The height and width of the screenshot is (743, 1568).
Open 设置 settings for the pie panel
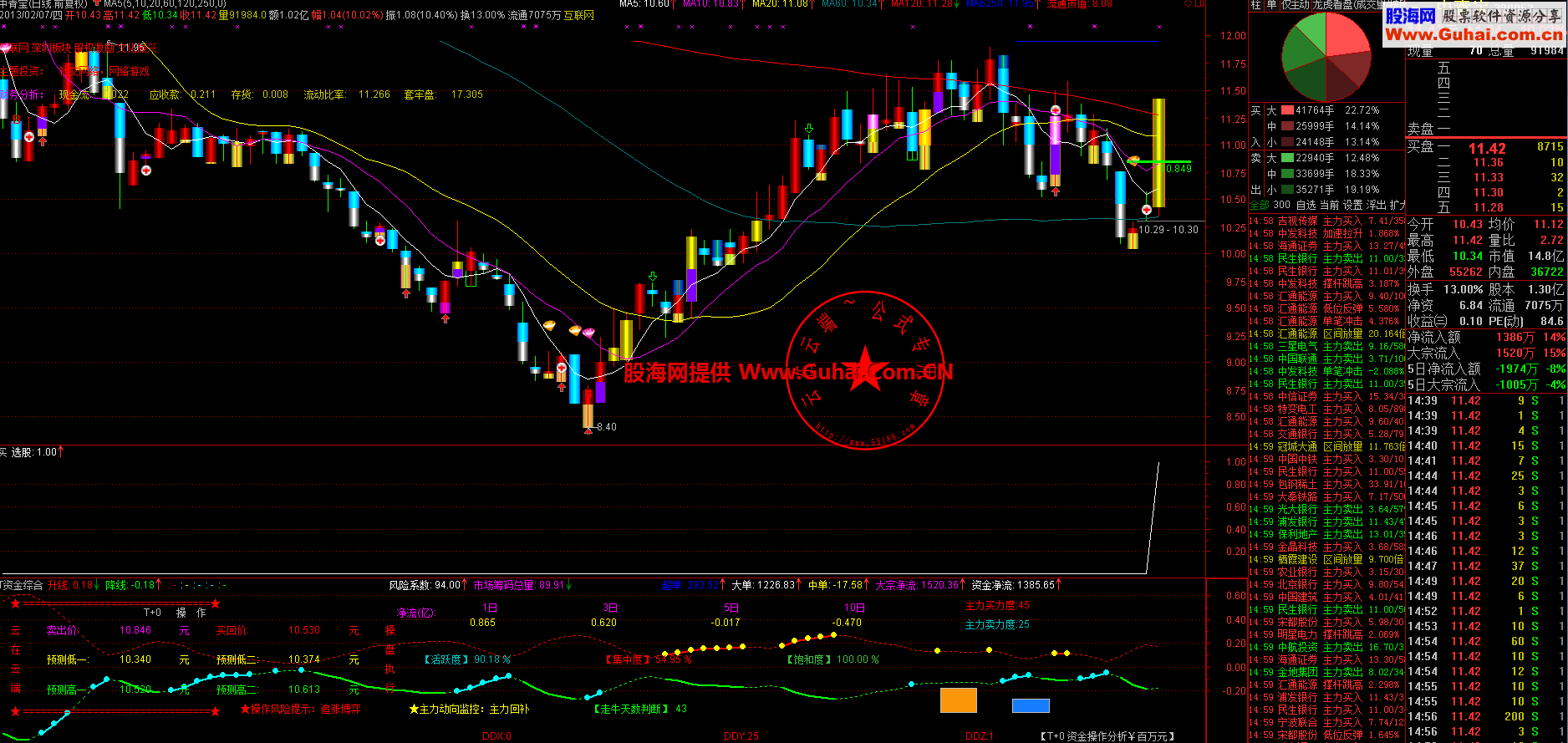(x=1352, y=205)
